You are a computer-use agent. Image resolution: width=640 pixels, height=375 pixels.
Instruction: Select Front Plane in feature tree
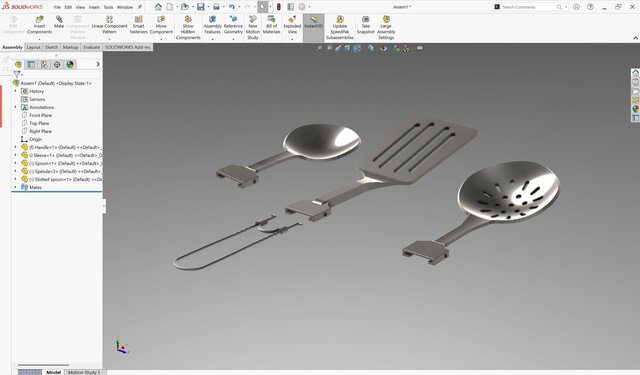[x=40, y=115]
